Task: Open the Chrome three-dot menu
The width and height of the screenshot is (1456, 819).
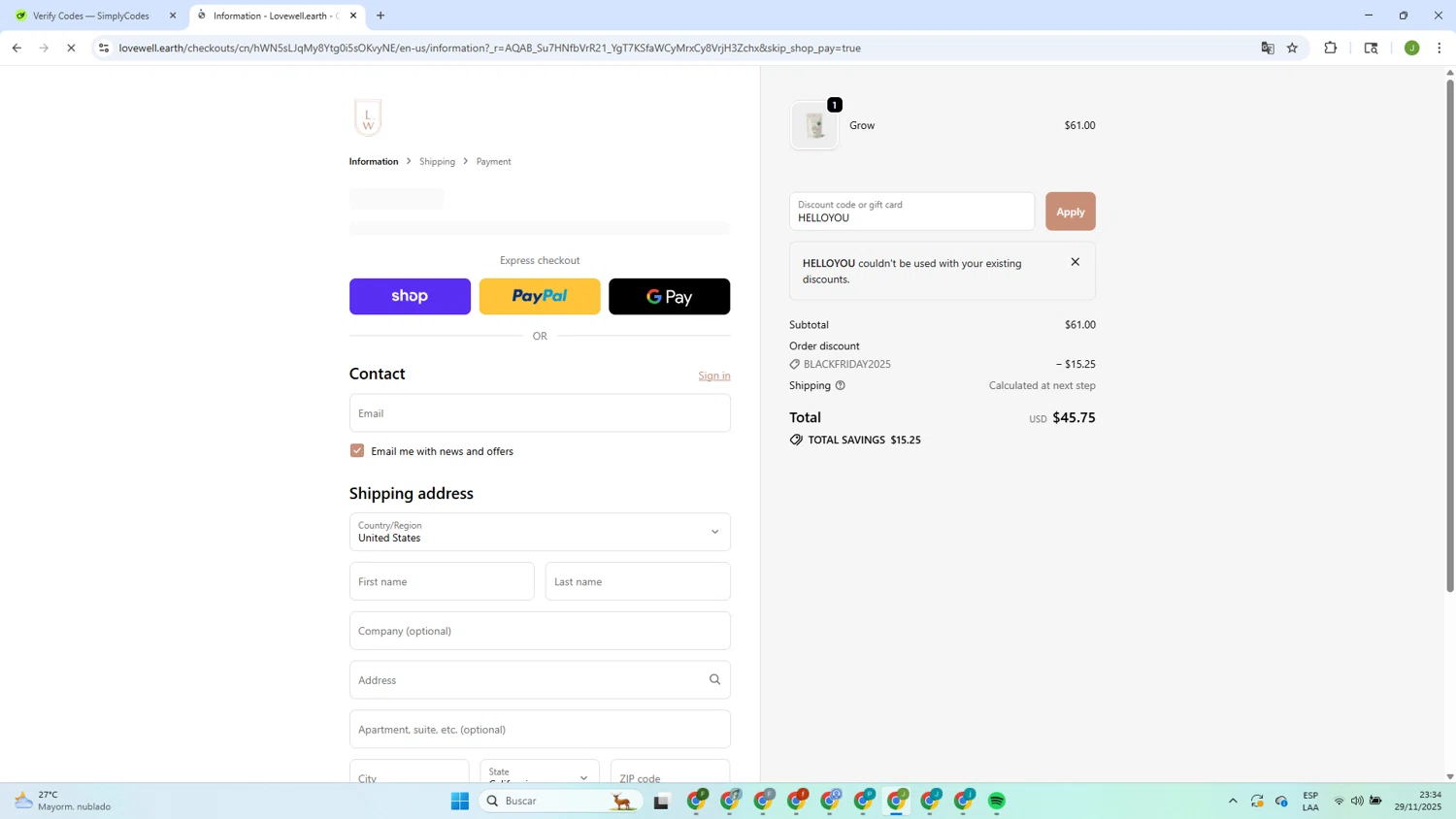Action: (x=1439, y=48)
